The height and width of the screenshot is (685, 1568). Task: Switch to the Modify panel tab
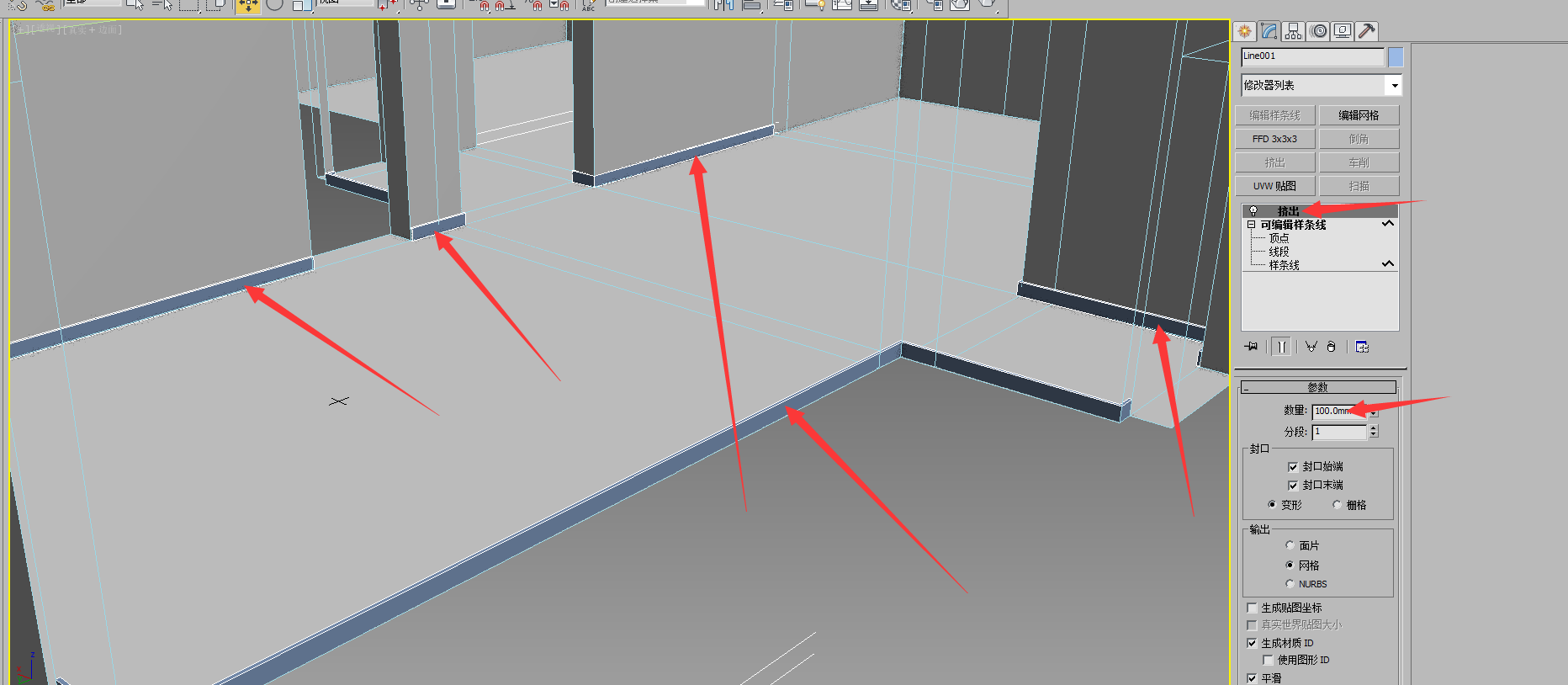click(x=1269, y=31)
